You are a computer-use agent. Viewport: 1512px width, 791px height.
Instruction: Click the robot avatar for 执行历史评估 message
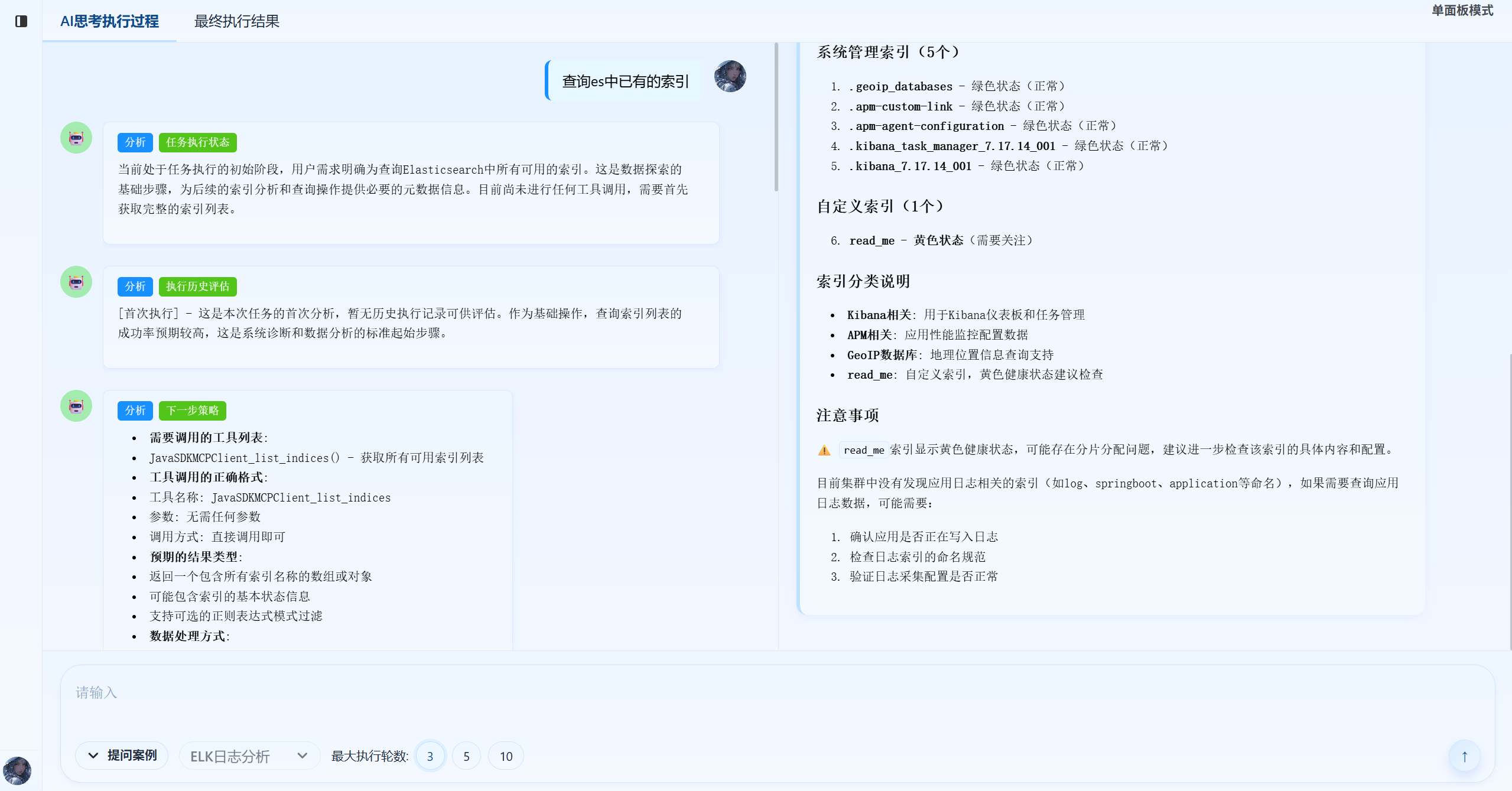pos(76,282)
